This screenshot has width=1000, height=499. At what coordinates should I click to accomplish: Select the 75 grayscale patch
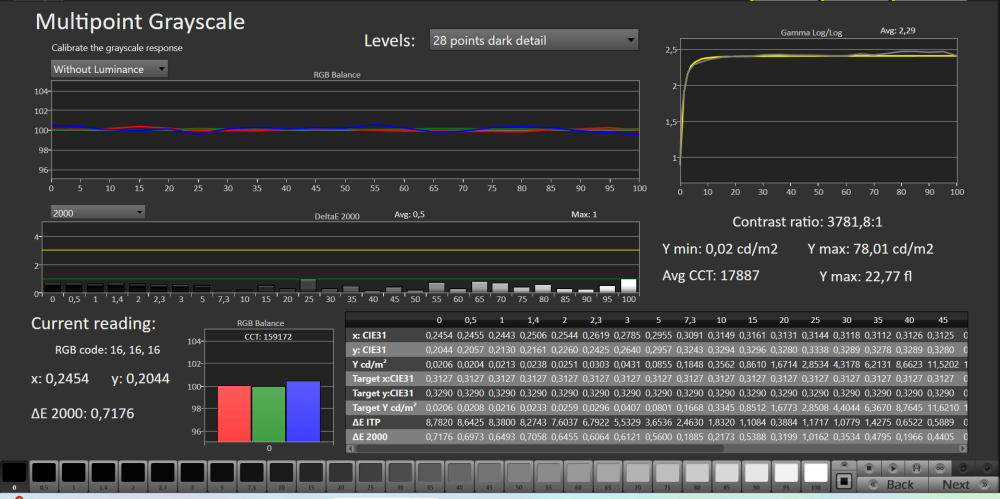pos(668,477)
